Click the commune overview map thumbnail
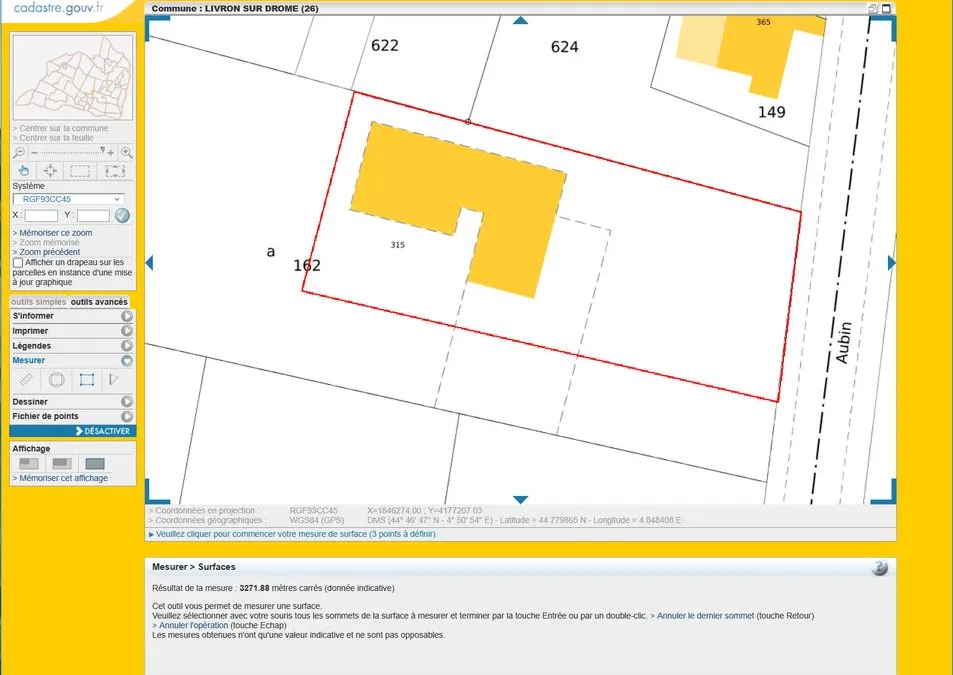953x675 pixels. click(x=73, y=77)
